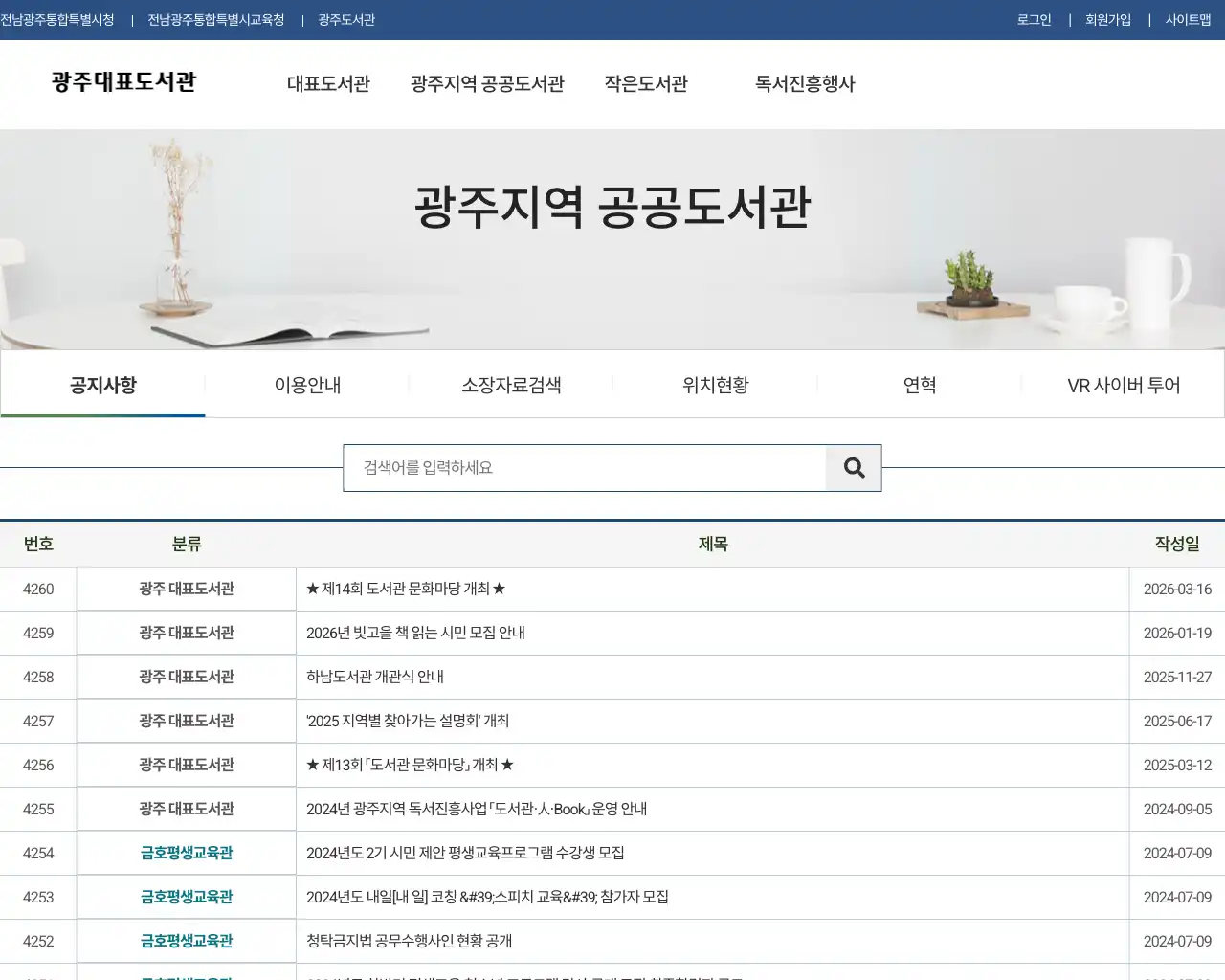Click 광주 대표도서관 category in row 4260
The image size is (1225, 980).
coord(187,589)
